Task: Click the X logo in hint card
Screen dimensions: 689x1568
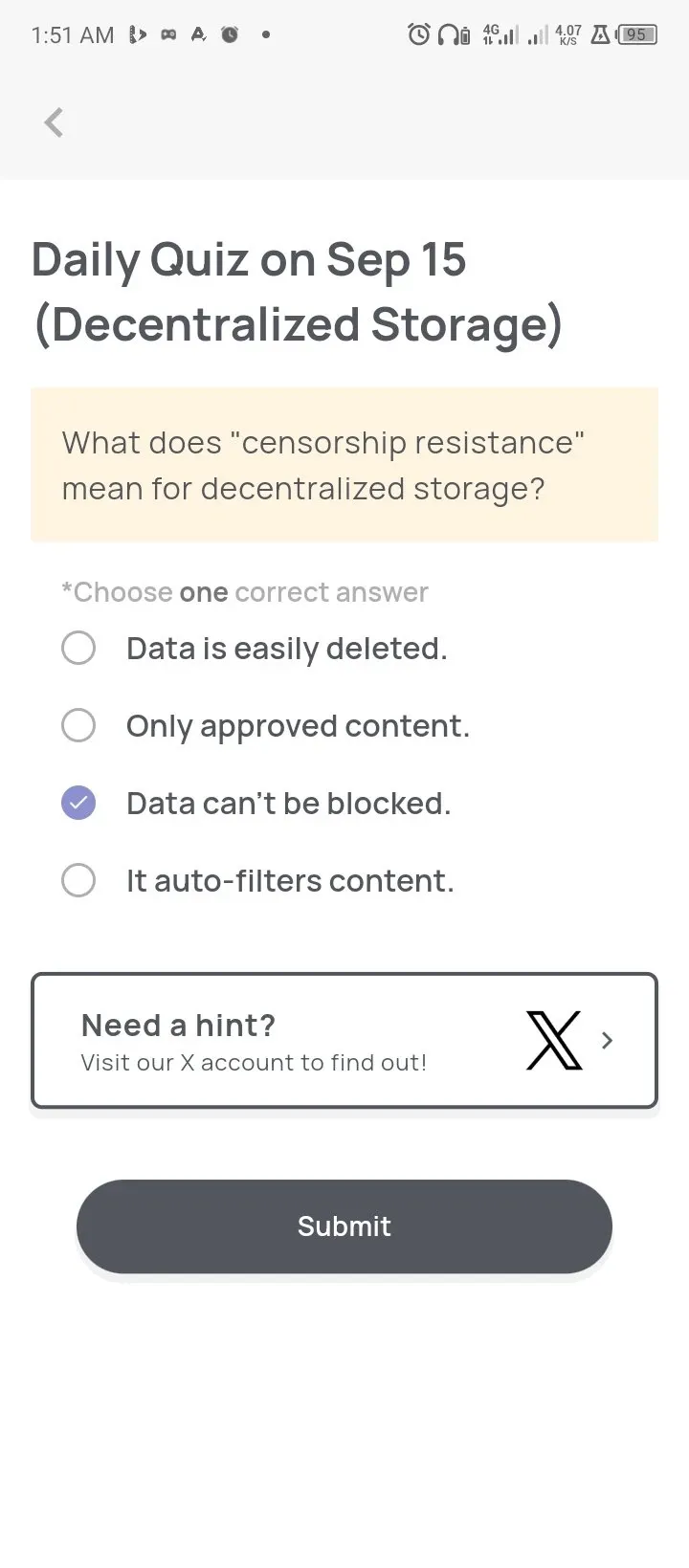Action: click(554, 1040)
